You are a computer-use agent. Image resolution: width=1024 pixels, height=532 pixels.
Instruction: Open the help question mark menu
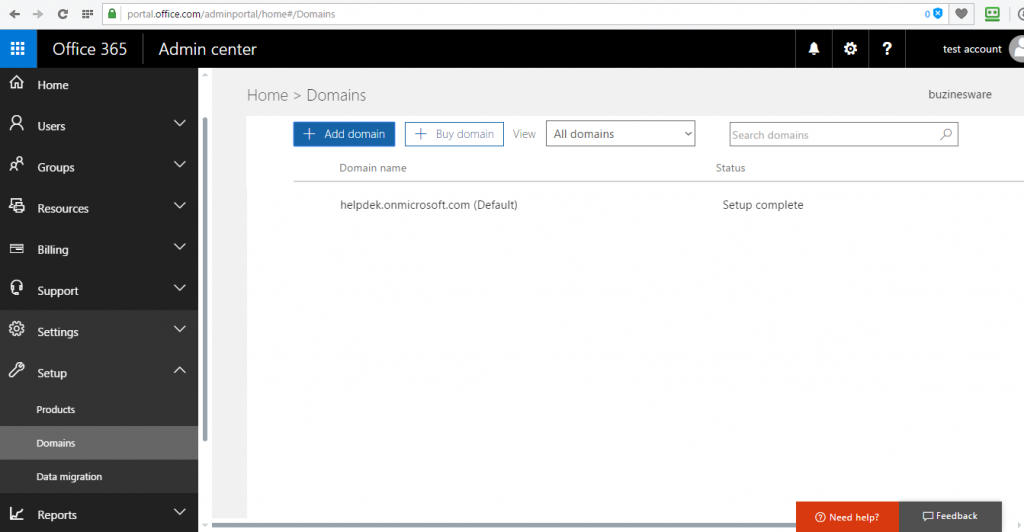tap(887, 49)
